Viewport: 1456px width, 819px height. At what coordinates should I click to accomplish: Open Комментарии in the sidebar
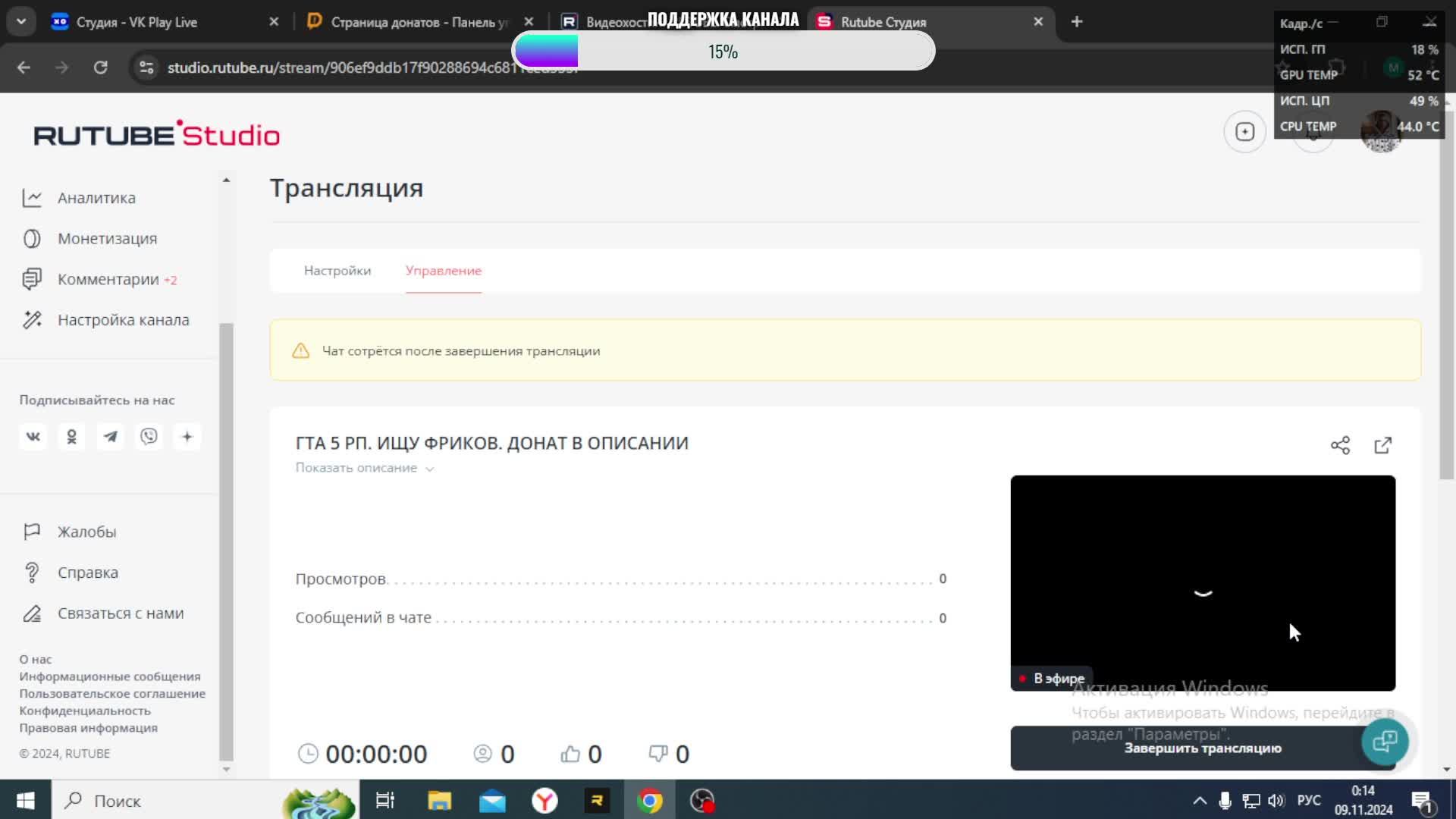[x=99, y=280]
